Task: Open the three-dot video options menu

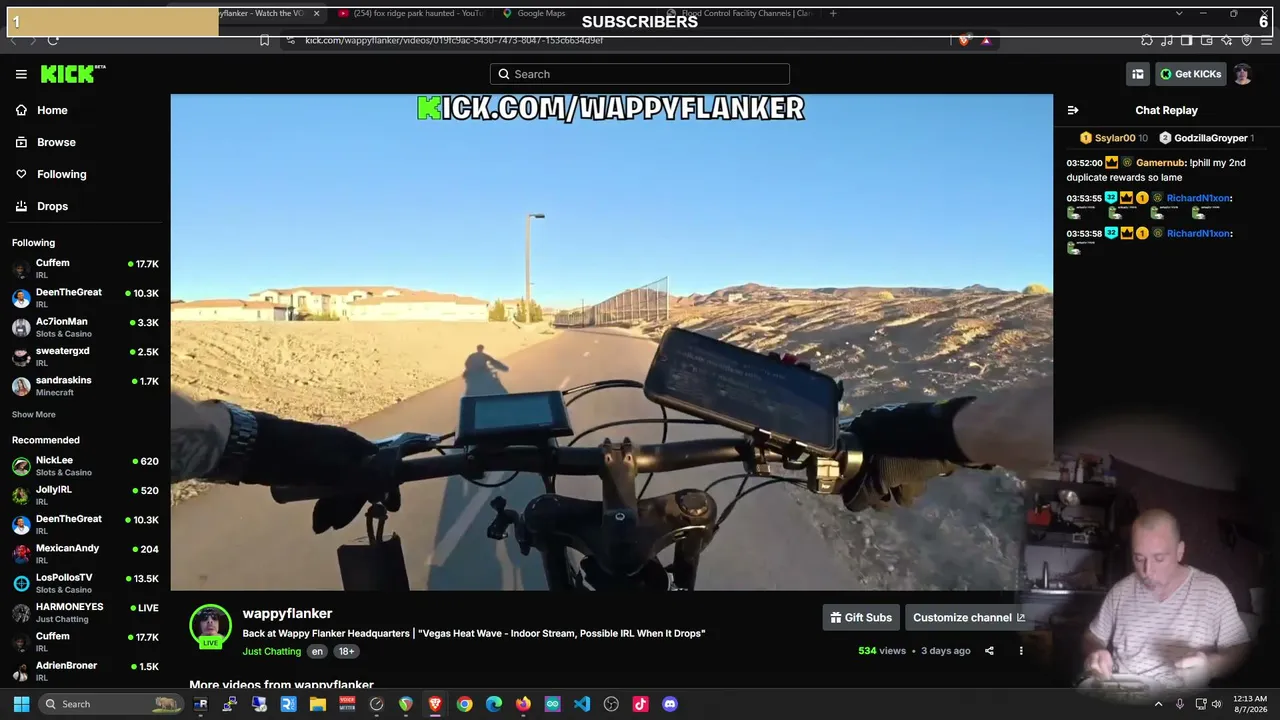Action: click(1021, 651)
